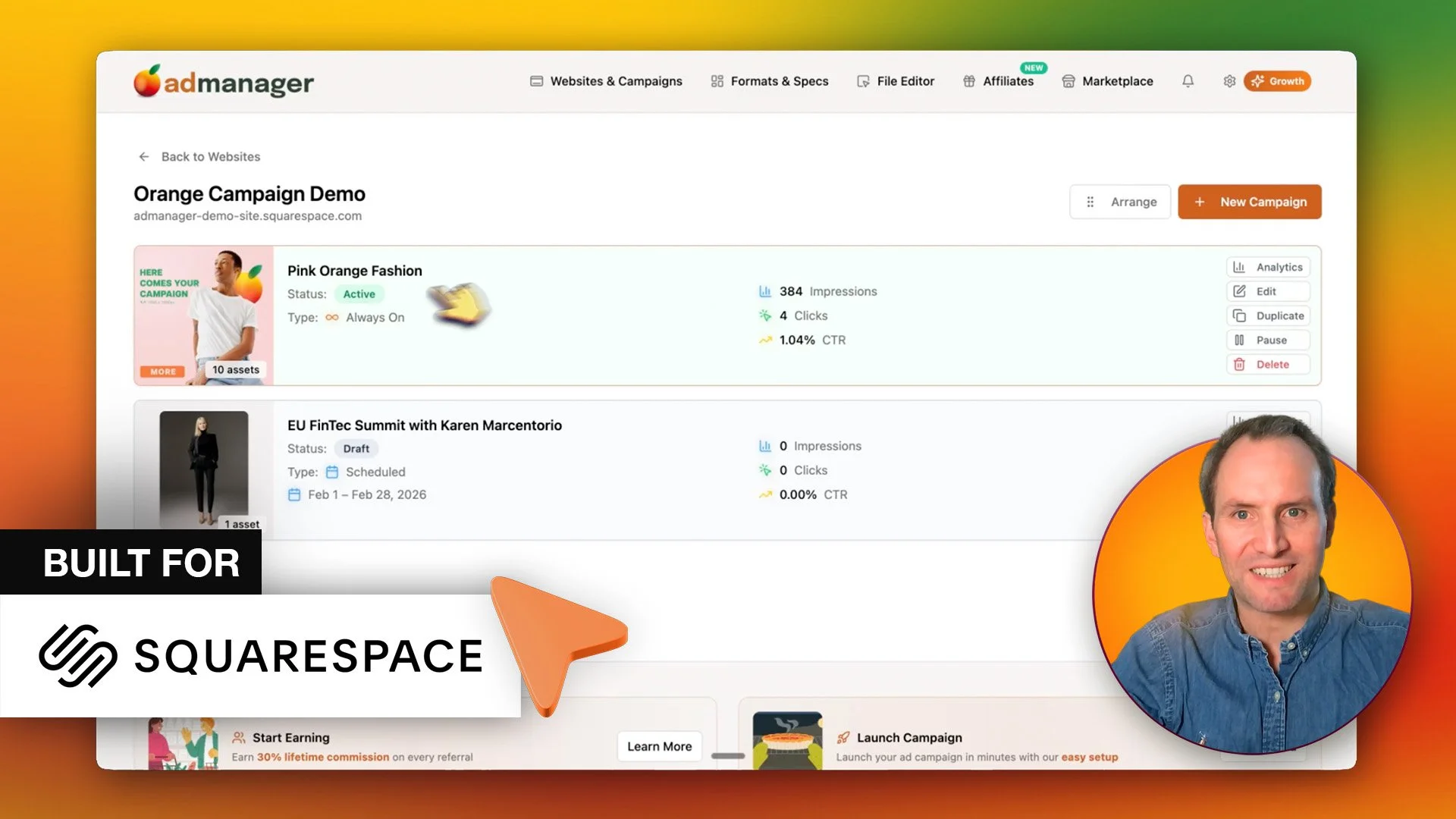Create a New Campaign
This screenshot has width=1456, height=819.
click(x=1250, y=202)
